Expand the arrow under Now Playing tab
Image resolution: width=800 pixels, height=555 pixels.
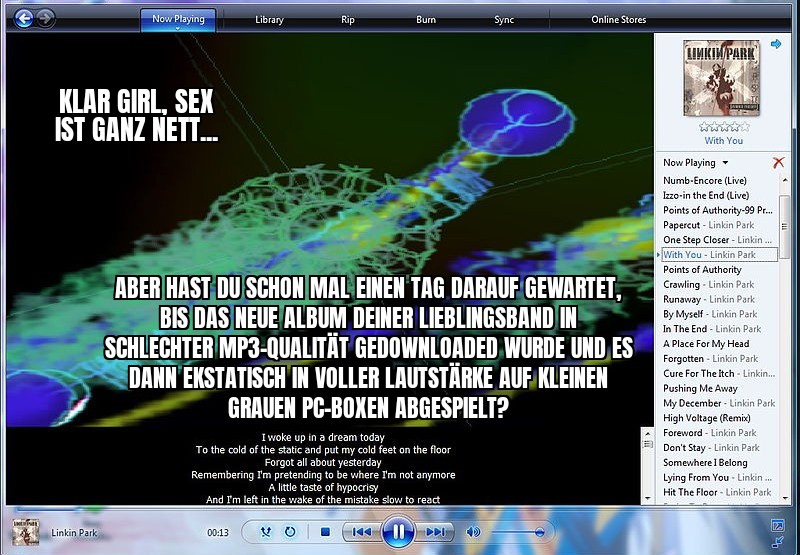coord(177,29)
